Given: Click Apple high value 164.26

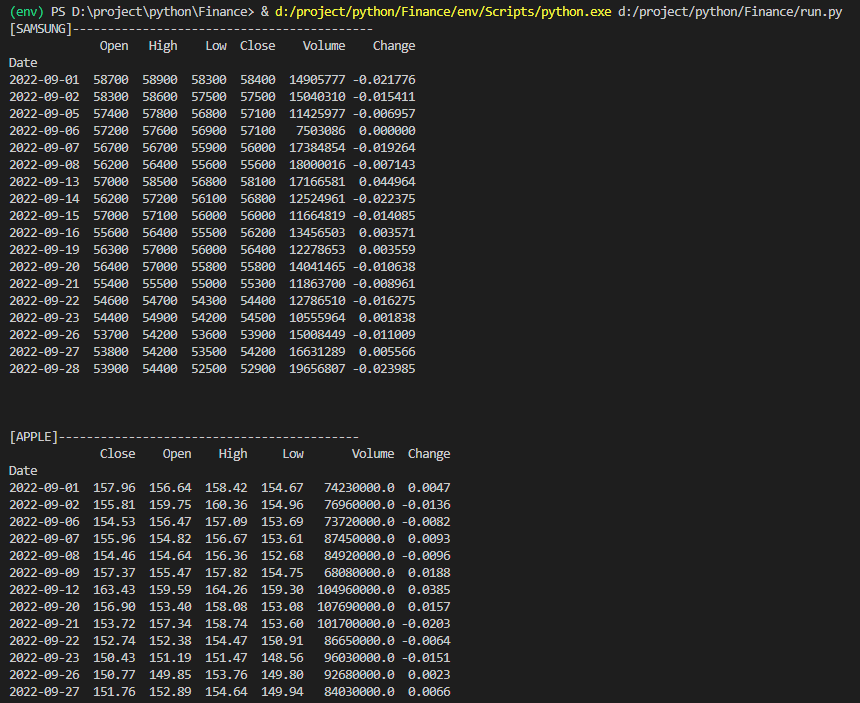Looking at the screenshot, I should click(226, 589).
